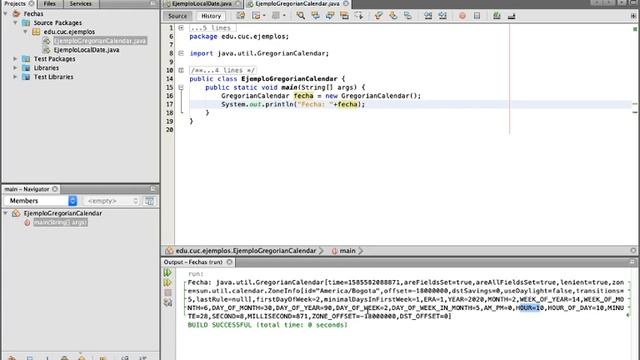Screen dimensions: 640x360
Task: Click the Stop button in Output sidebar
Action: [x=168, y=293]
